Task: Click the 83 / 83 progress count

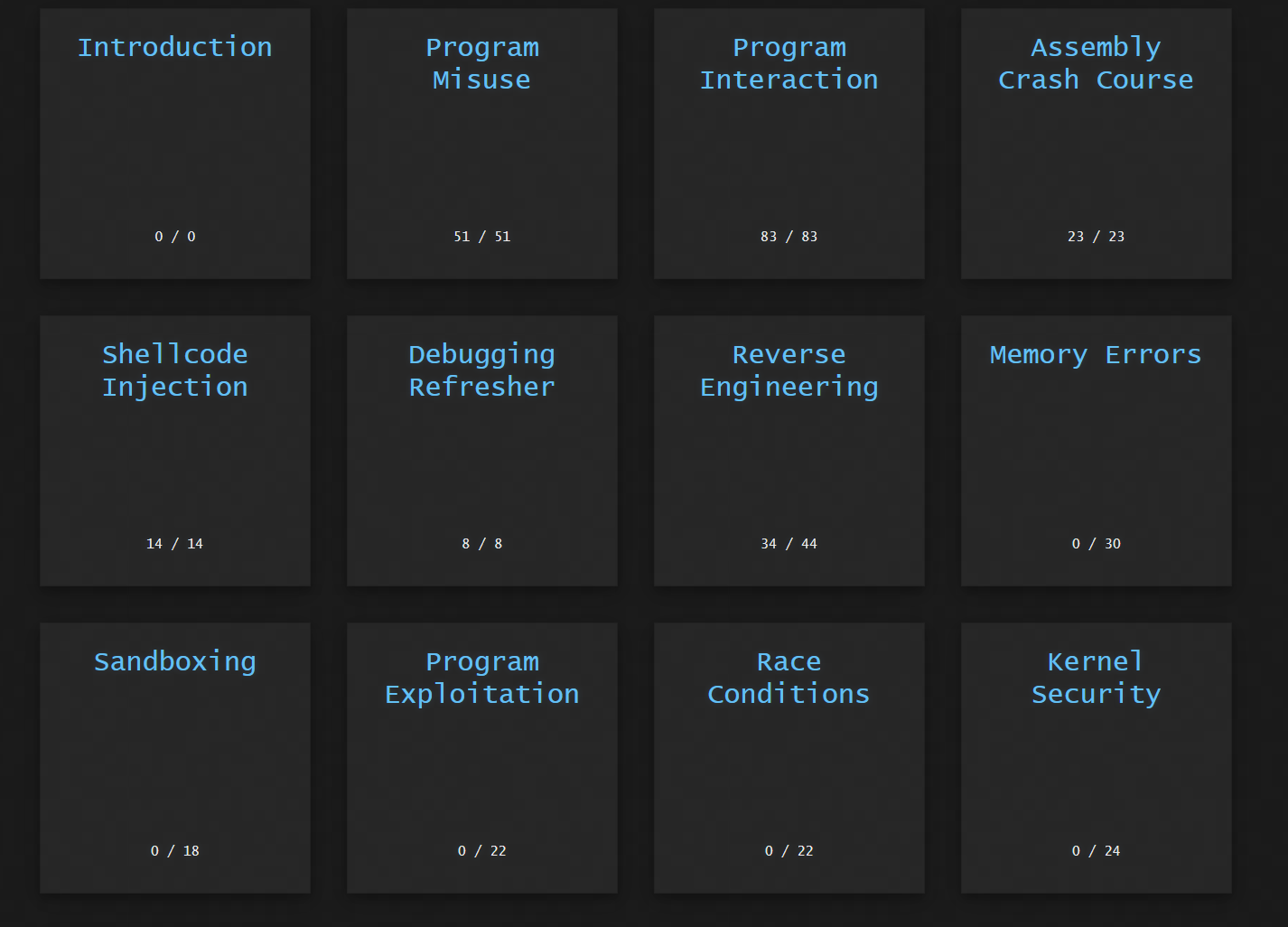Action: [789, 237]
